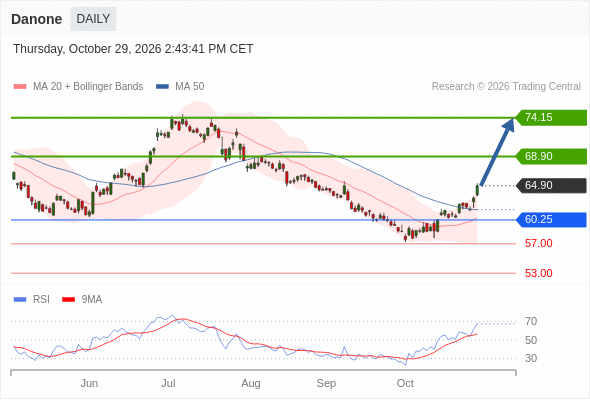Click the latest green candlestick near 64.90
The width and height of the screenshot is (590, 400).
[x=477, y=190]
